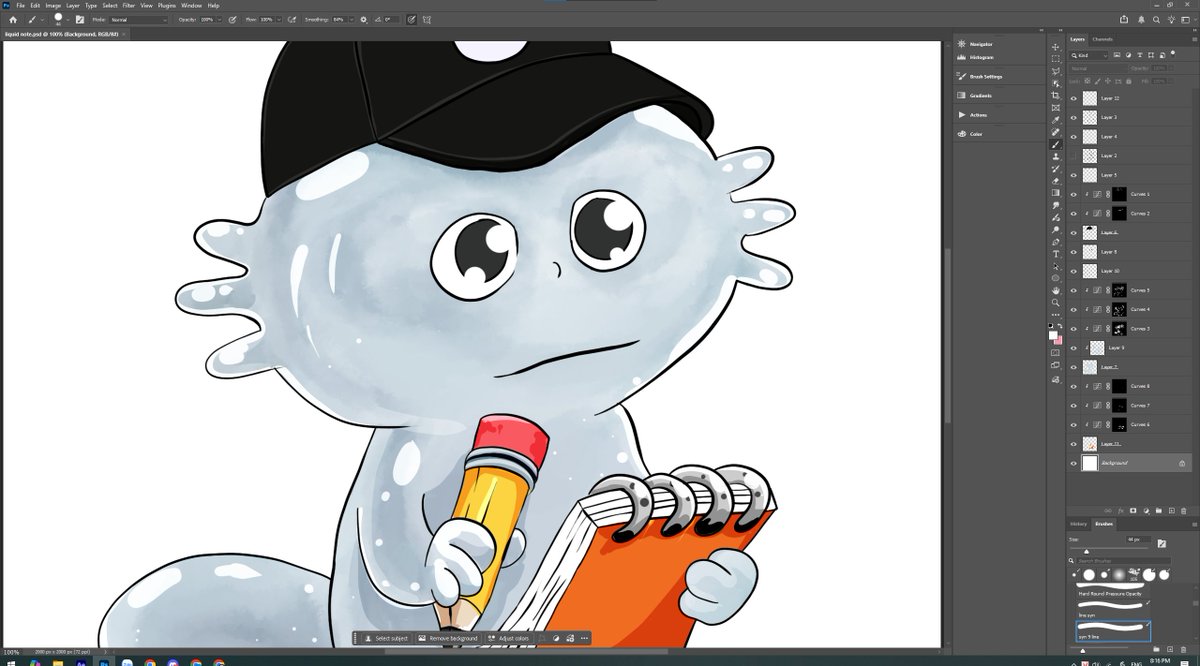Switch to the History tab
This screenshot has height=666, width=1200.
click(1078, 524)
